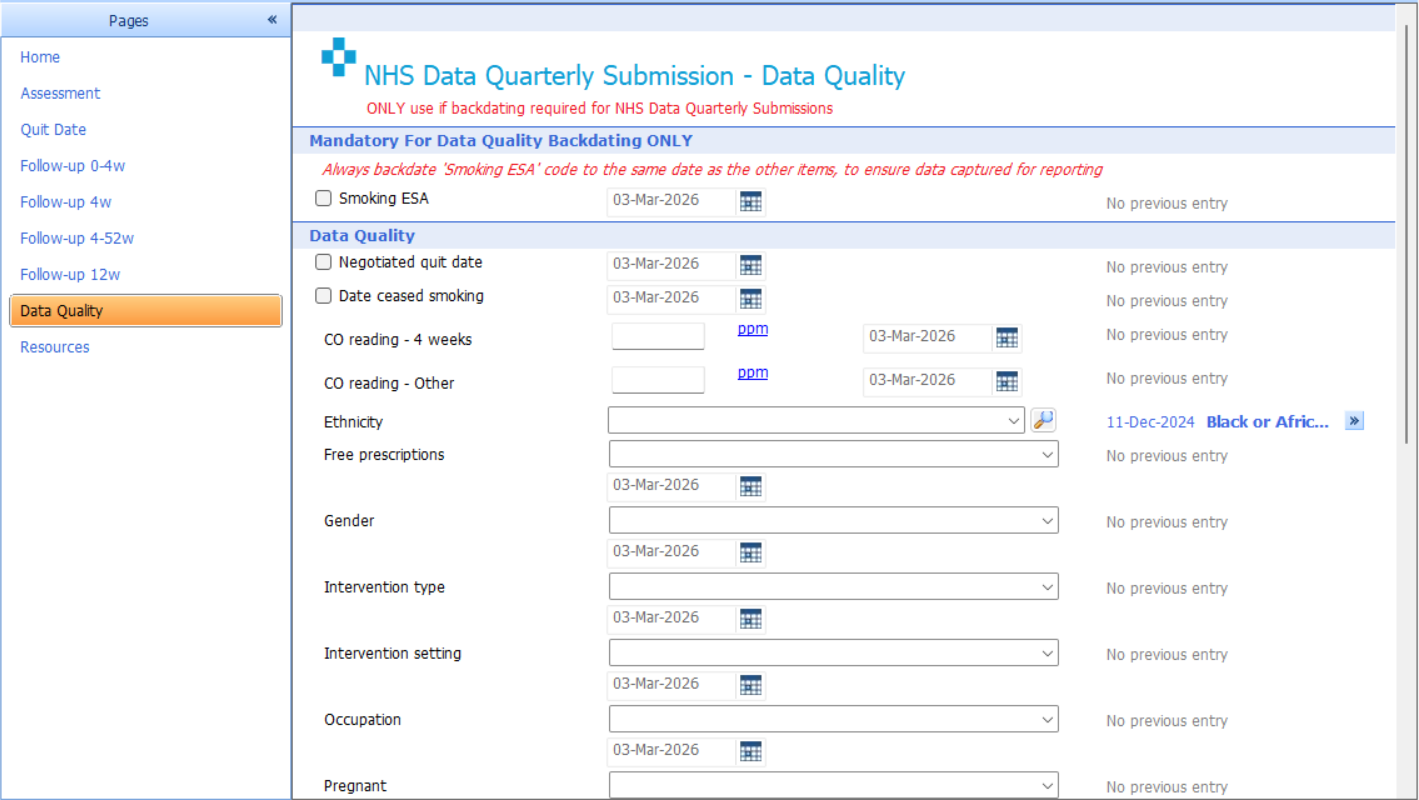
Task: Open calendar picker under Intervention type
Action: (x=751, y=619)
